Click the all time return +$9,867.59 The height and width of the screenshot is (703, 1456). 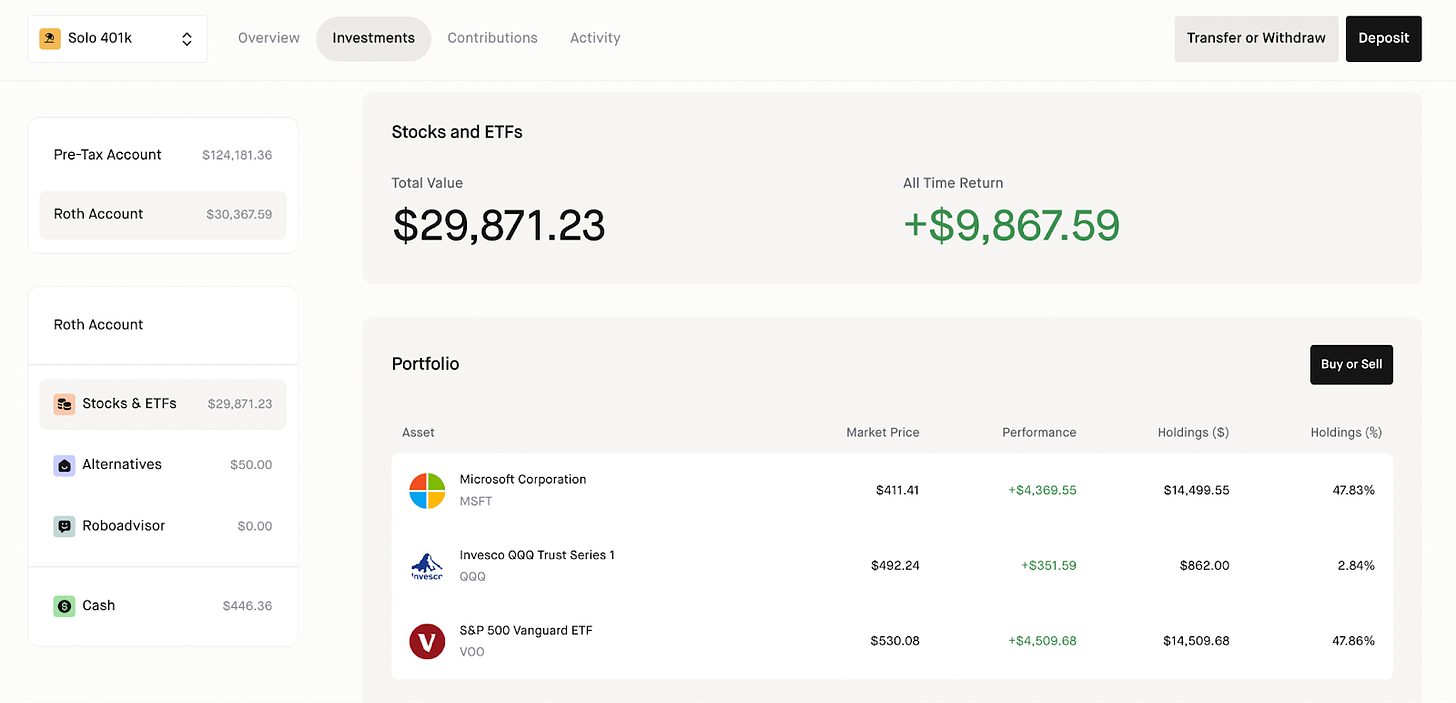point(1011,226)
